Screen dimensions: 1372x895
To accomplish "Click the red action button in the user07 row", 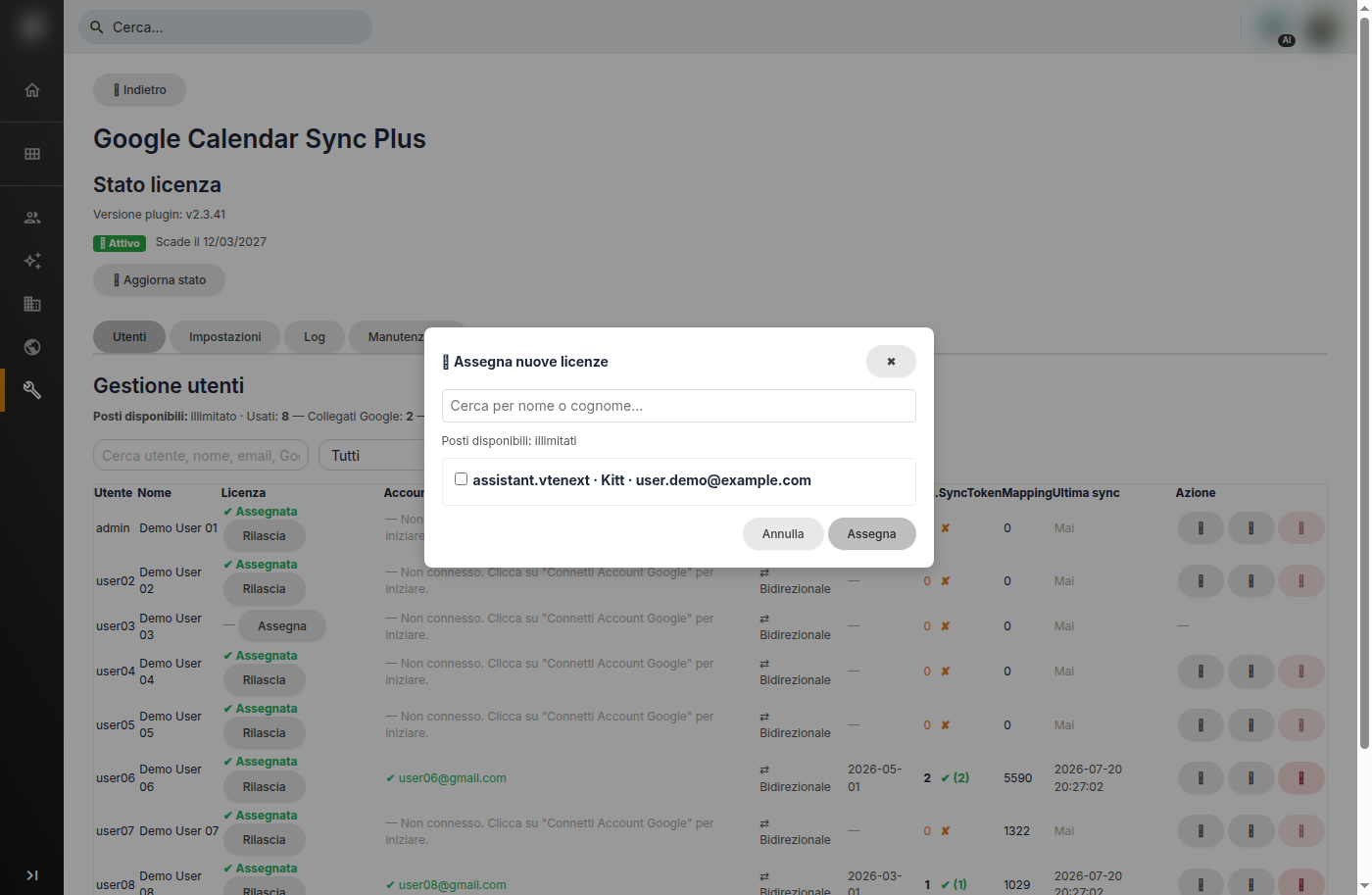I will coord(1301,831).
